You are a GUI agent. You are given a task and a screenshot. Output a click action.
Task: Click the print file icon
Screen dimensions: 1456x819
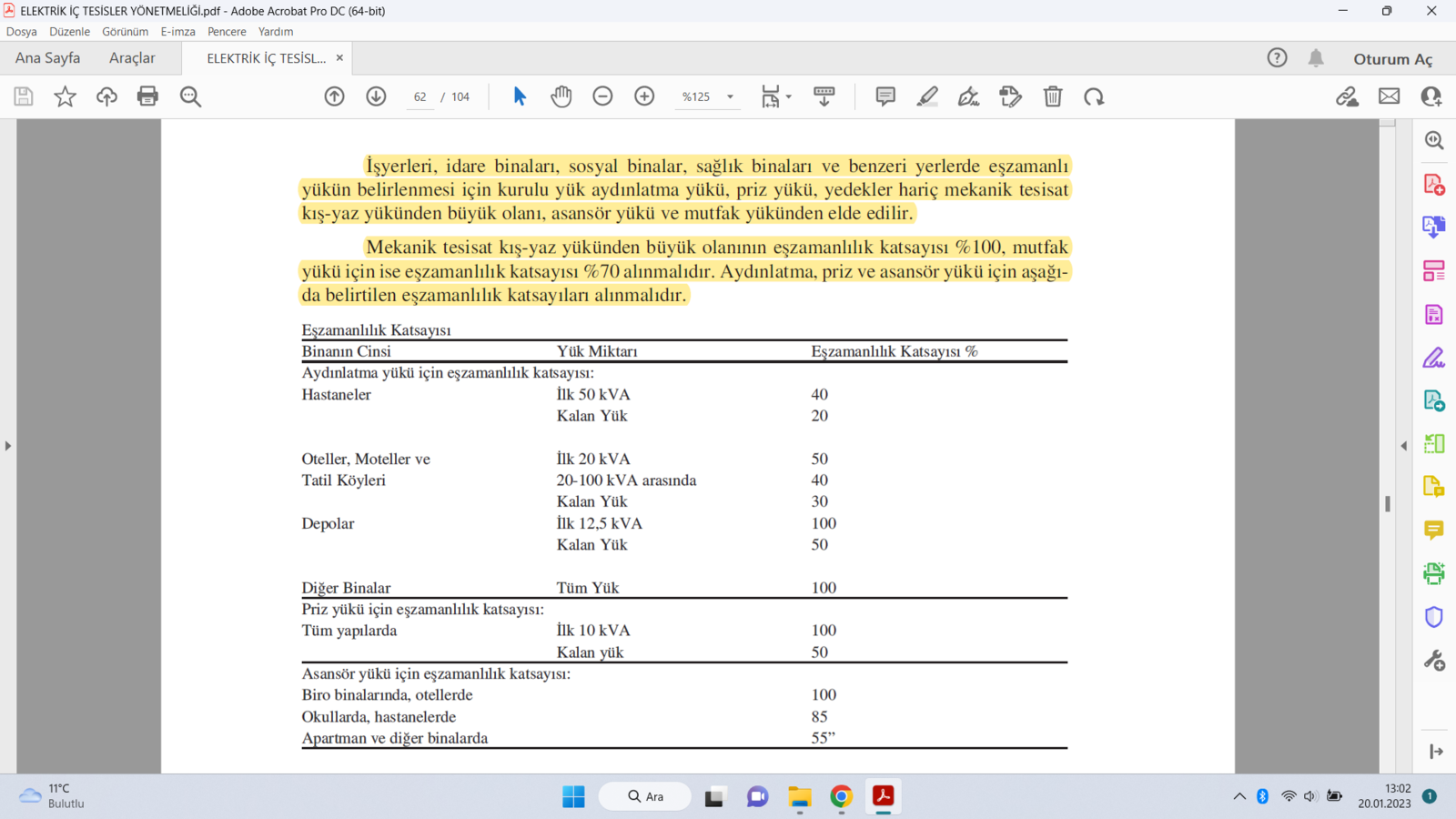click(x=147, y=96)
